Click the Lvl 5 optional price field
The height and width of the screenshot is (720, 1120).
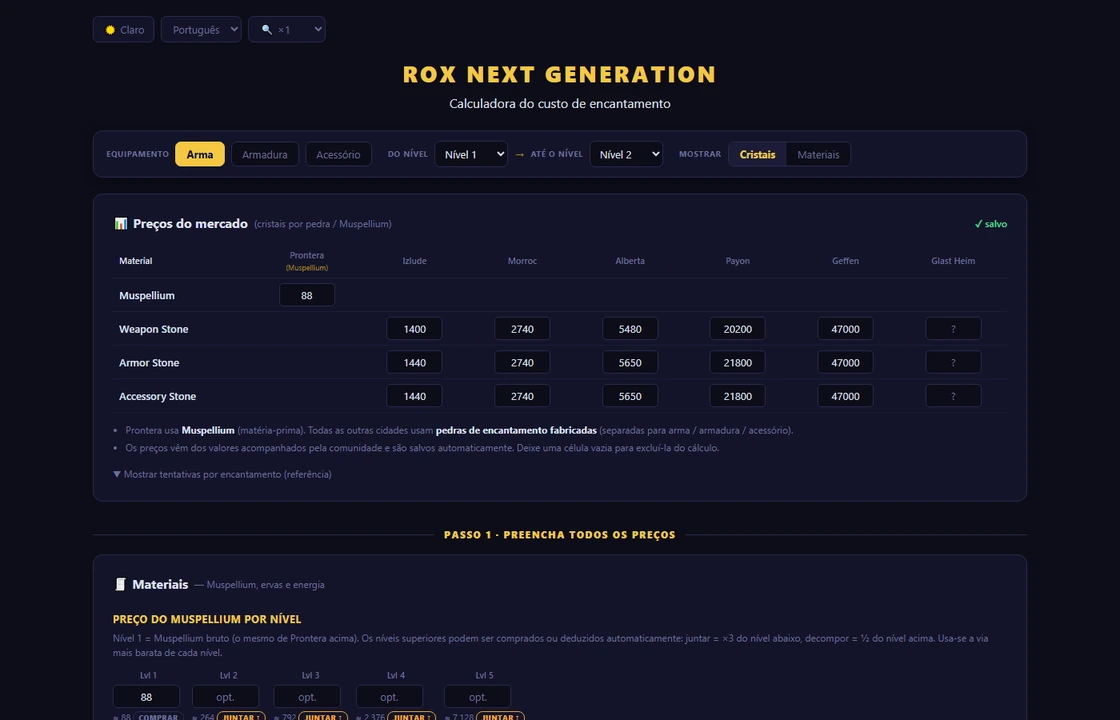(x=478, y=696)
